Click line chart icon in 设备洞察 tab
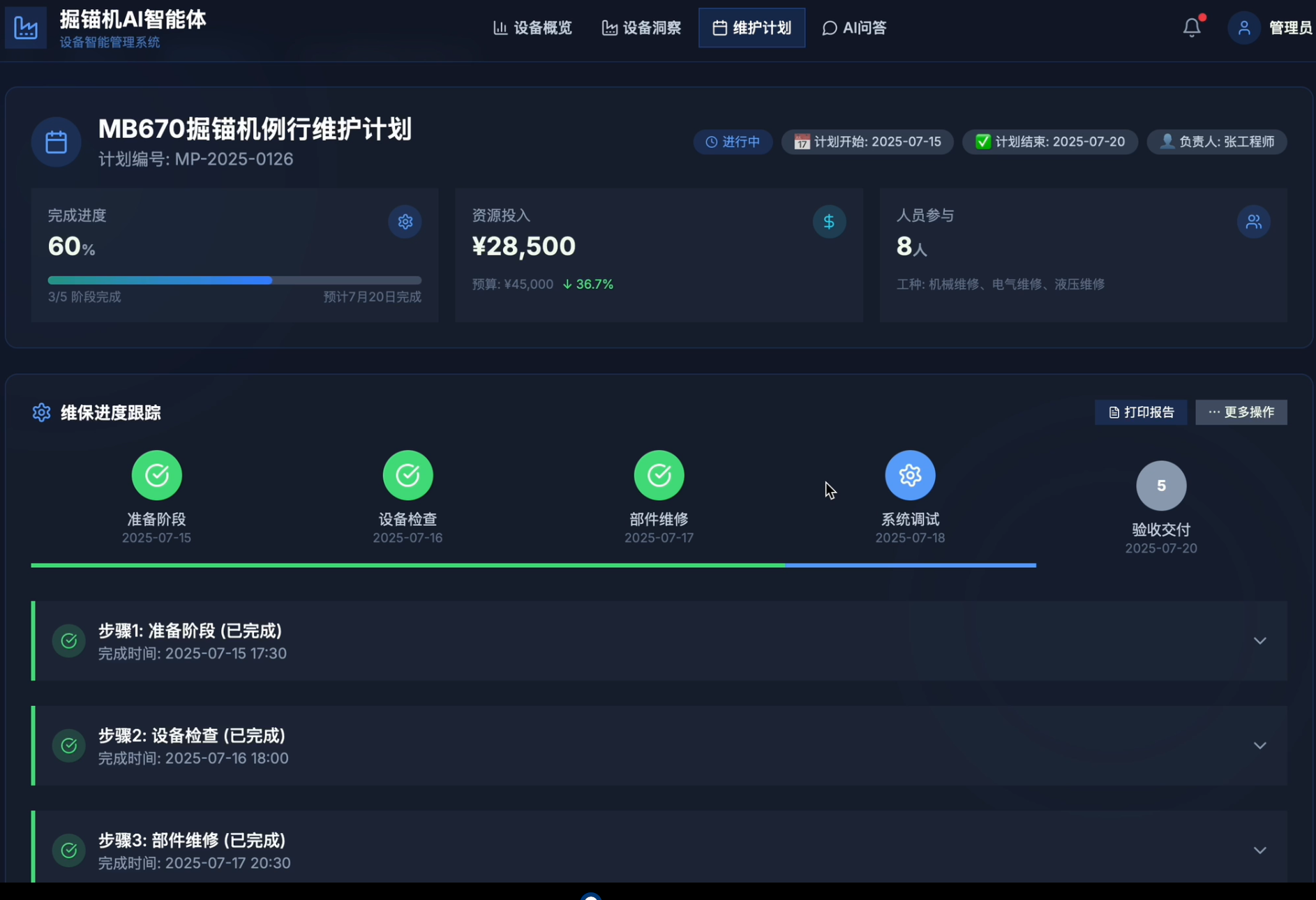The image size is (1316, 900). (x=609, y=28)
